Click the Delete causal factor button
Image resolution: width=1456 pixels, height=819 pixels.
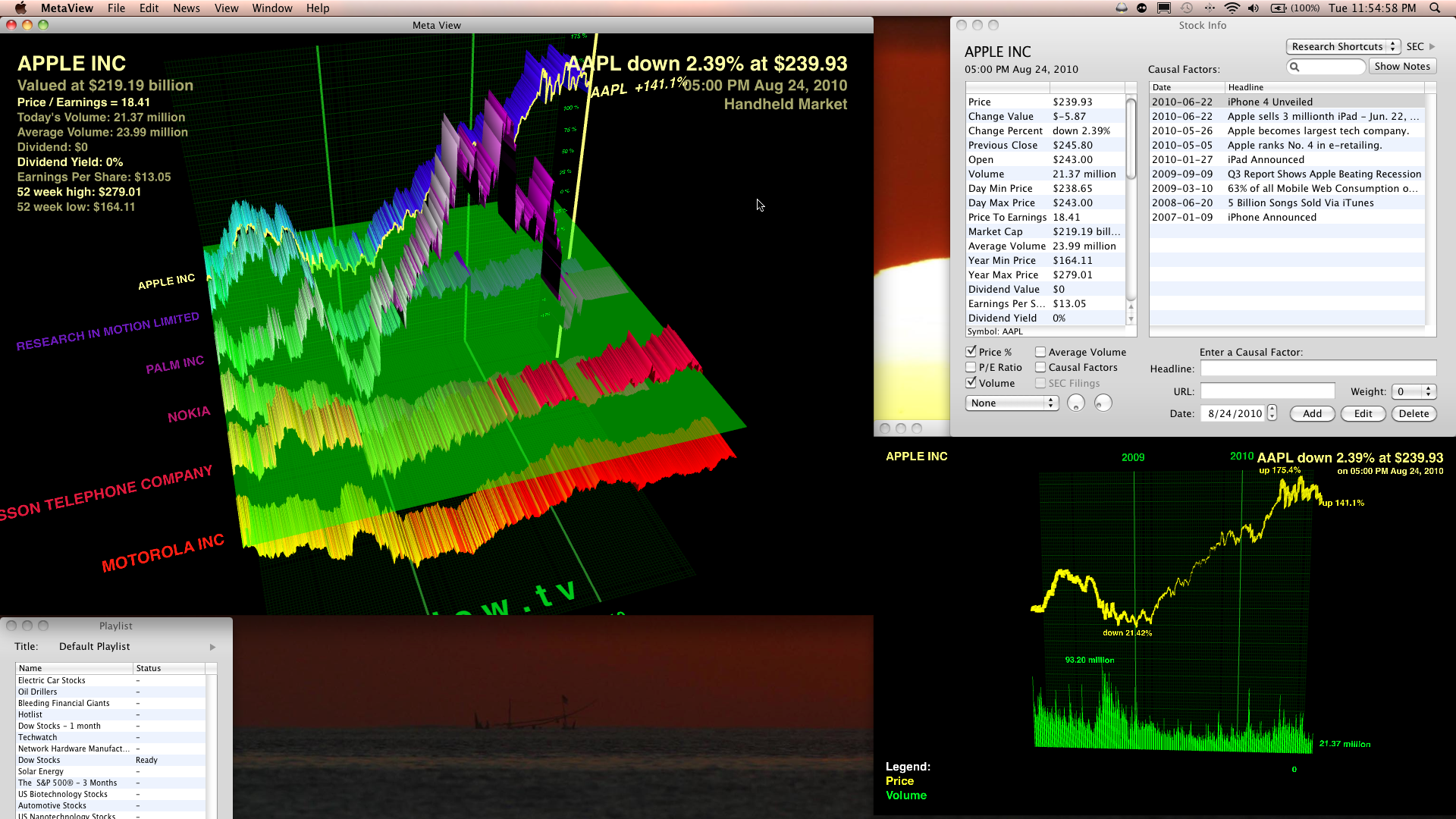pyautogui.click(x=1414, y=414)
